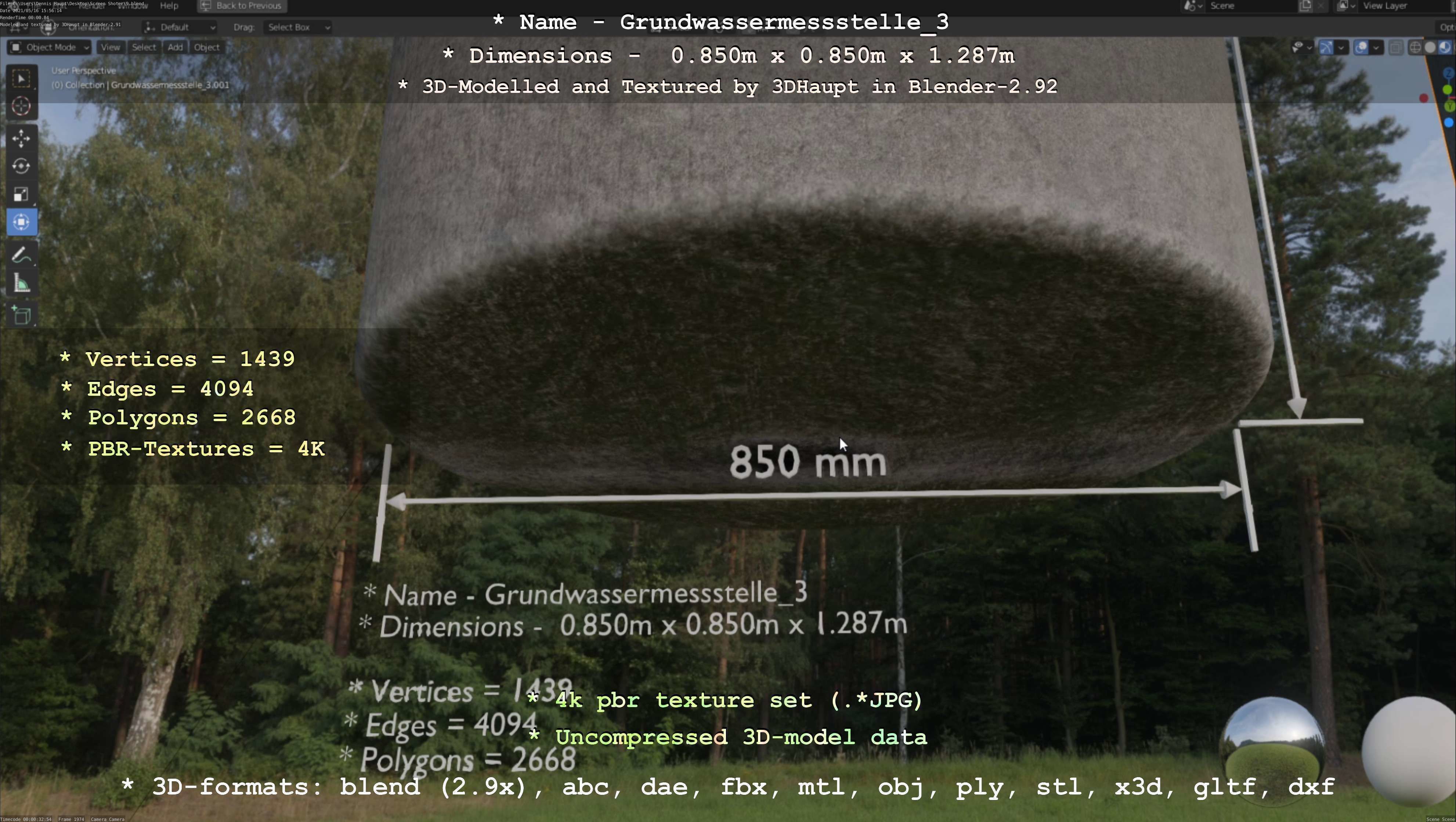Screen dimensions: 1456x822
Task: Click the Back to Previous screen icon
Action: click(206, 6)
